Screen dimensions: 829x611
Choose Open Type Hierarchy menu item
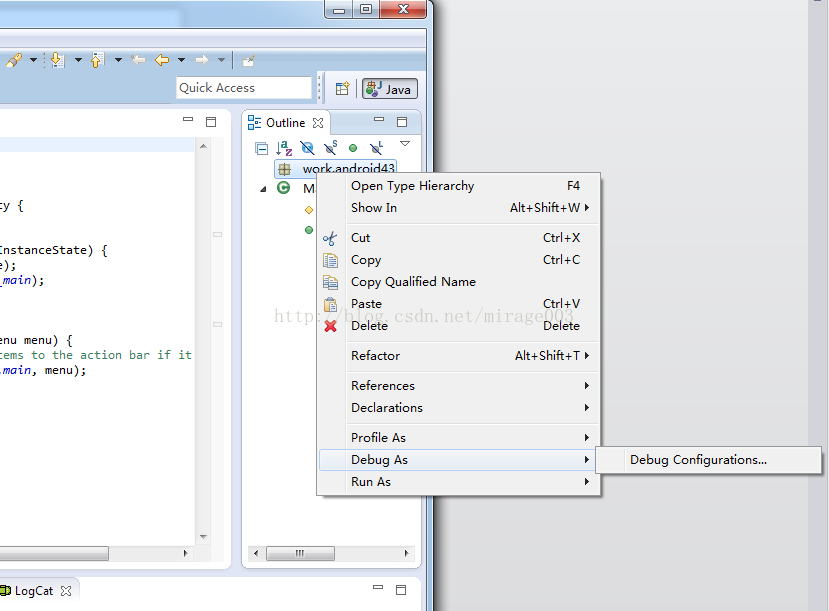[458, 186]
